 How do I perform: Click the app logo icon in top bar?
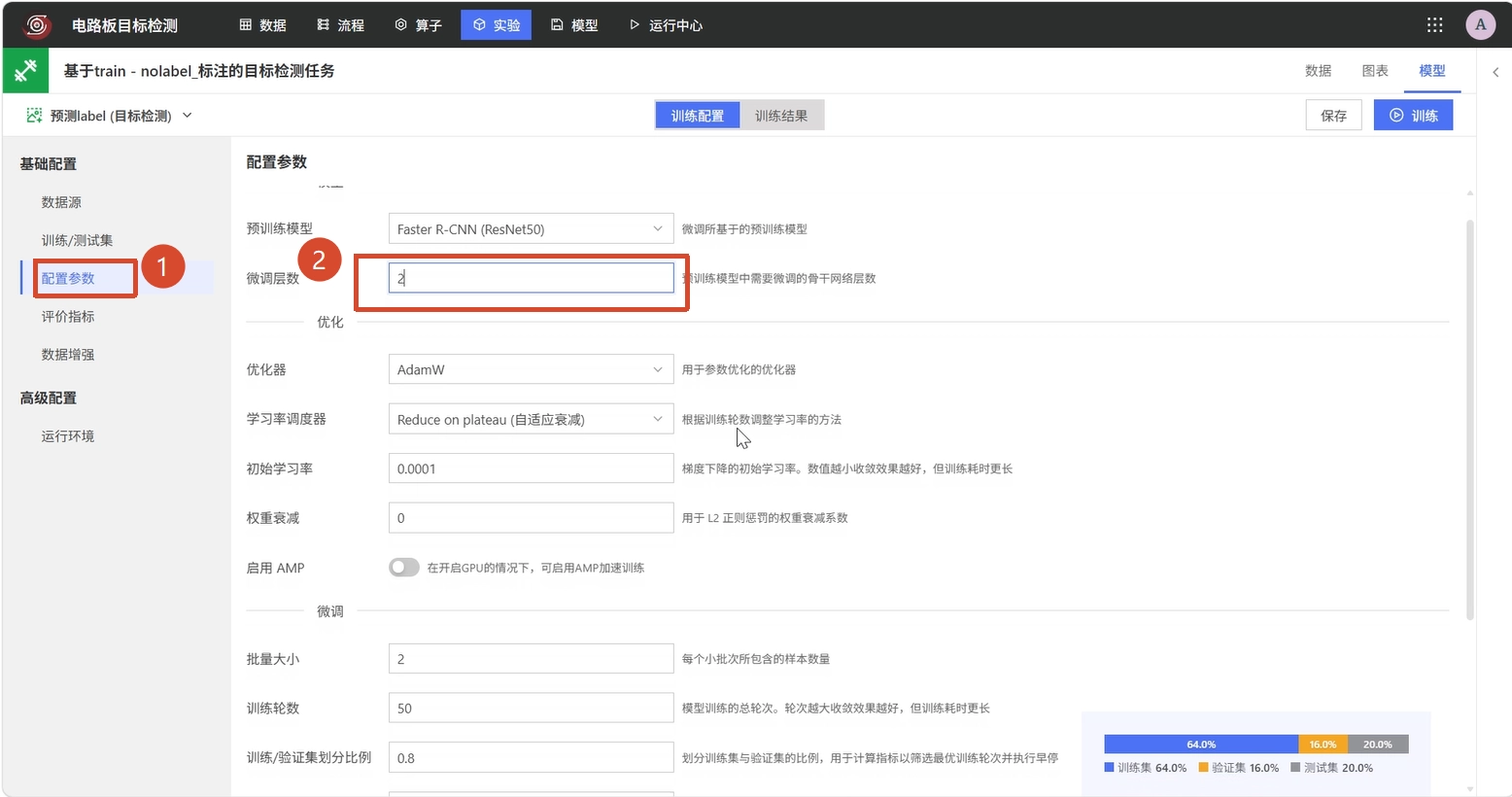click(x=37, y=25)
